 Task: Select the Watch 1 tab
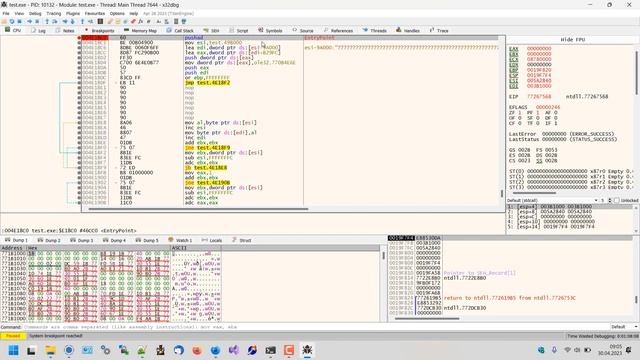coord(180,240)
